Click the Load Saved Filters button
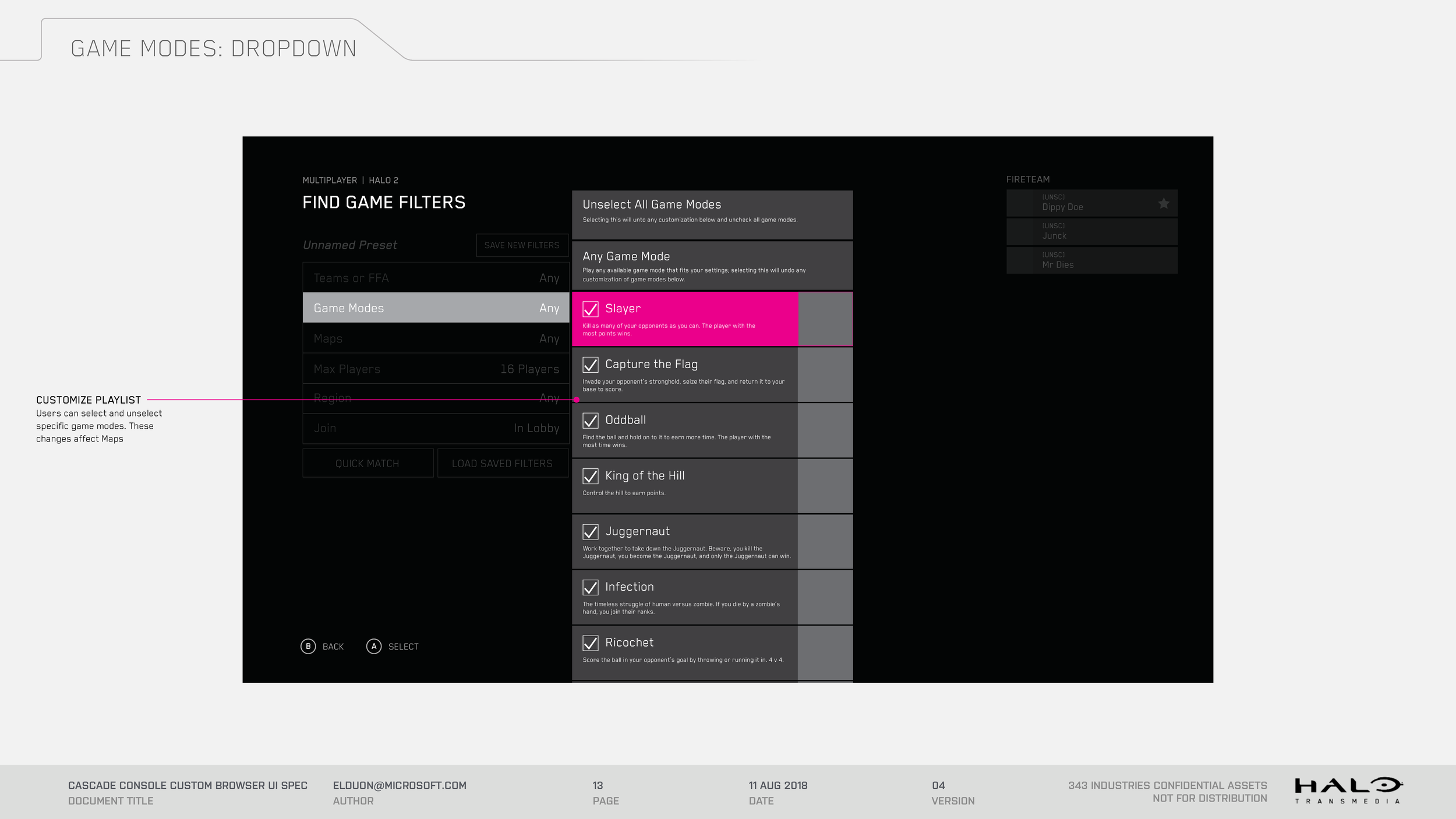The height and width of the screenshot is (819, 1456). pyautogui.click(x=502, y=464)
